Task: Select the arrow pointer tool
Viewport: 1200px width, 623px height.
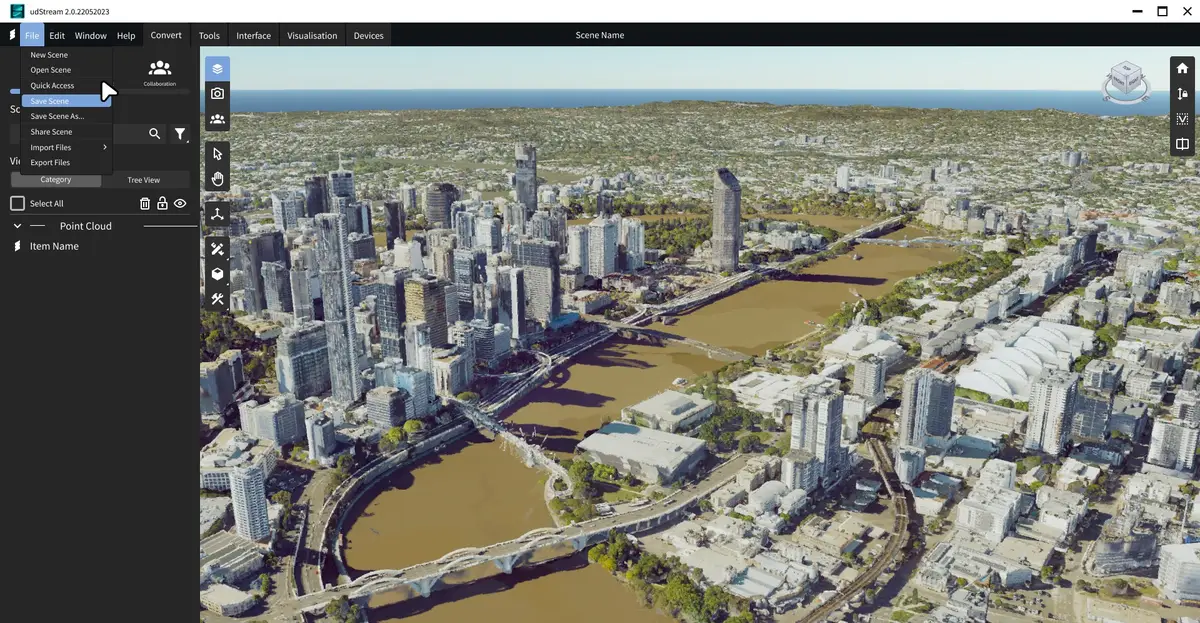Action: click(x=217, y=154)
